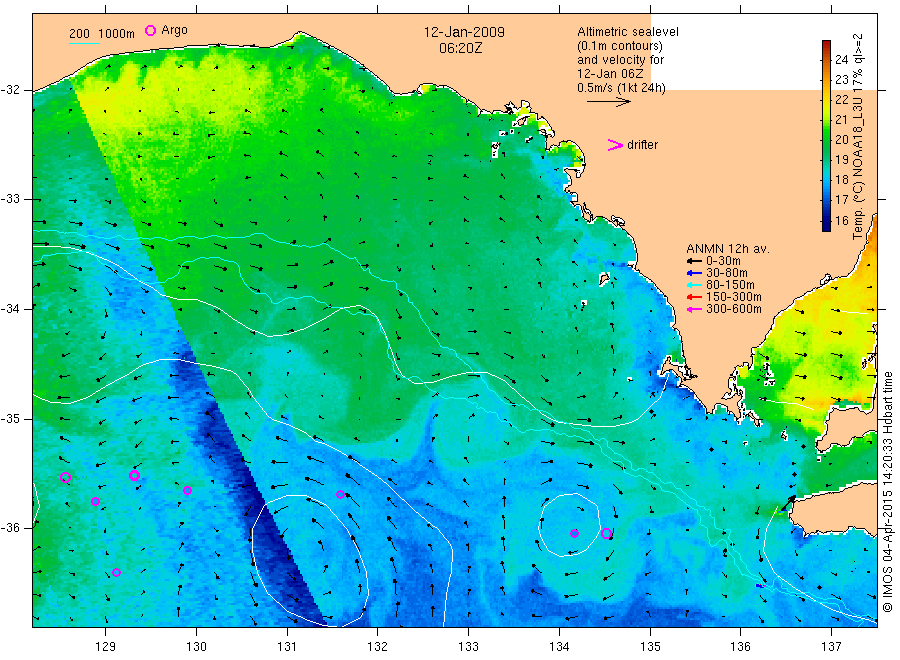Click the black 0-30m arrow in ANMN legend
Viewport: 900px width, 660px height.
(x=694, y=261)
